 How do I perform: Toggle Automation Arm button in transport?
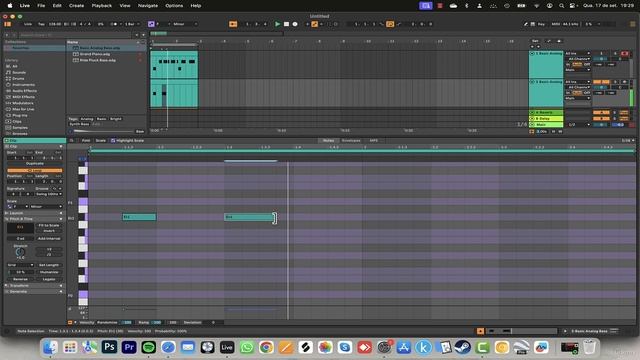point(315,24)
